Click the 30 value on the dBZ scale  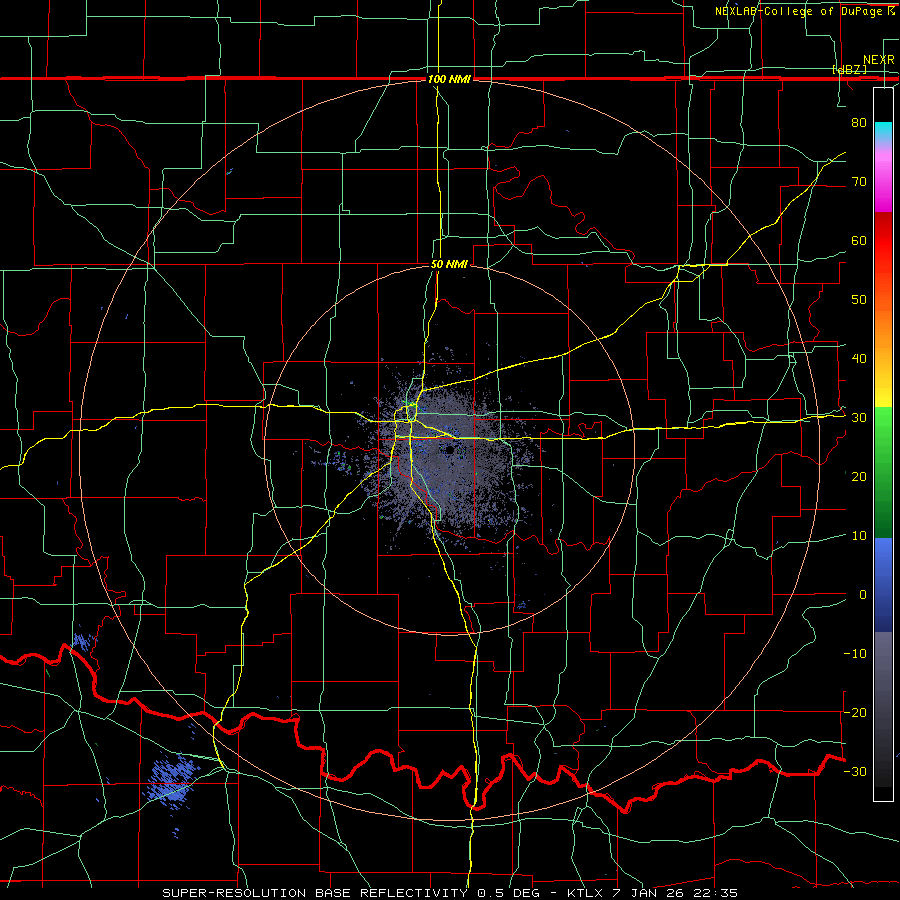point(859,418)
